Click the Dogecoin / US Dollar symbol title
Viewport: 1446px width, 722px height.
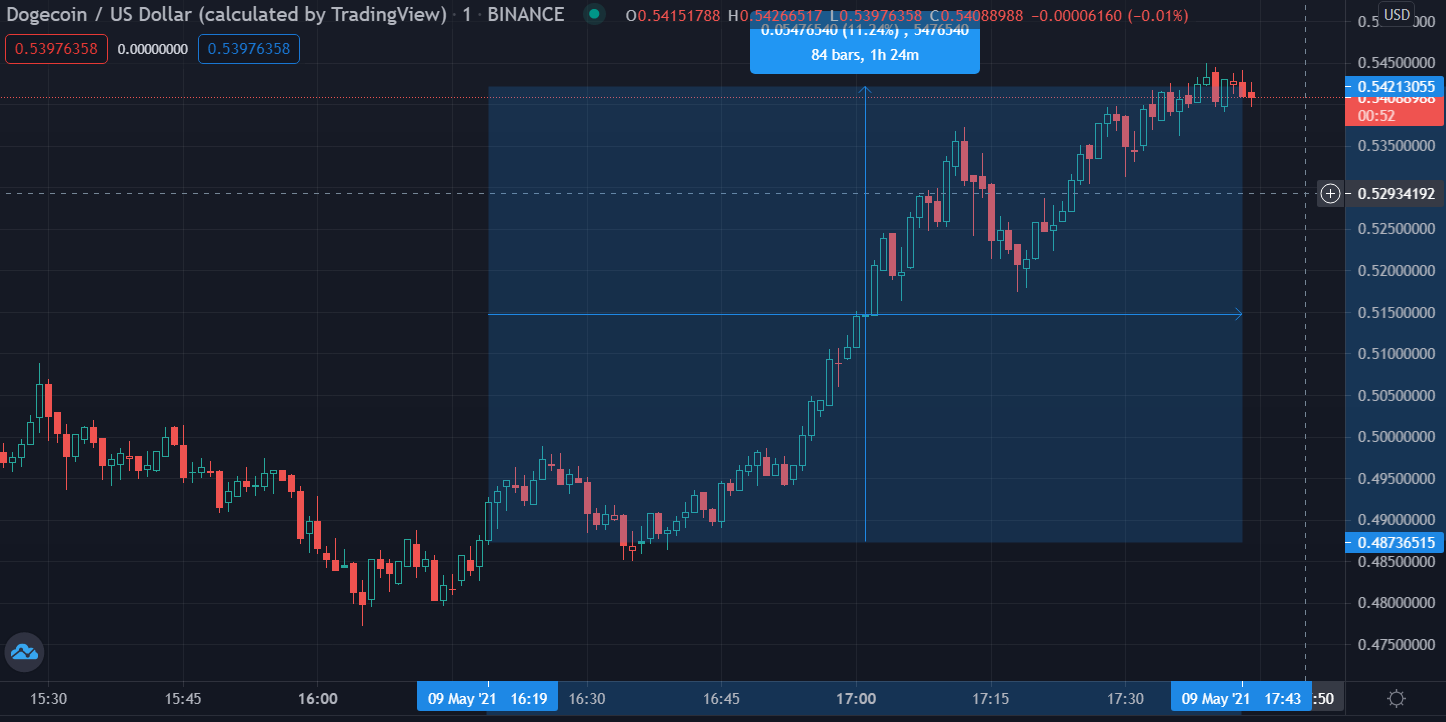pyautogui.click(x=226, y=15)
